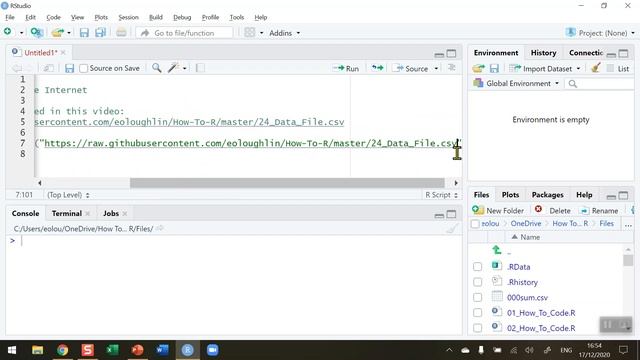Tick the .RData file checkbox

tap(477, 267)
